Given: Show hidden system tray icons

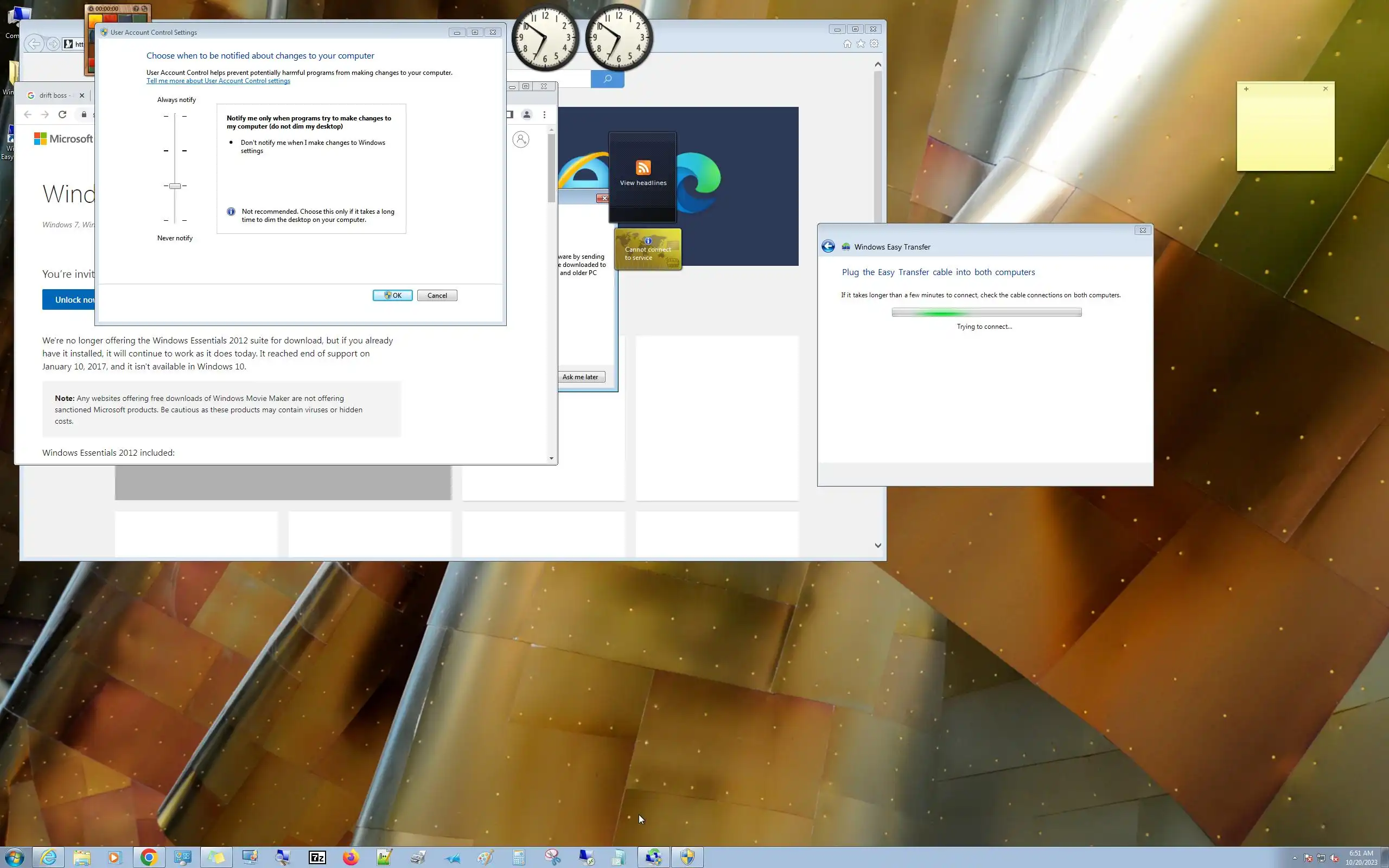Looking at the screenshot, I should click(x=1294, y=858).
